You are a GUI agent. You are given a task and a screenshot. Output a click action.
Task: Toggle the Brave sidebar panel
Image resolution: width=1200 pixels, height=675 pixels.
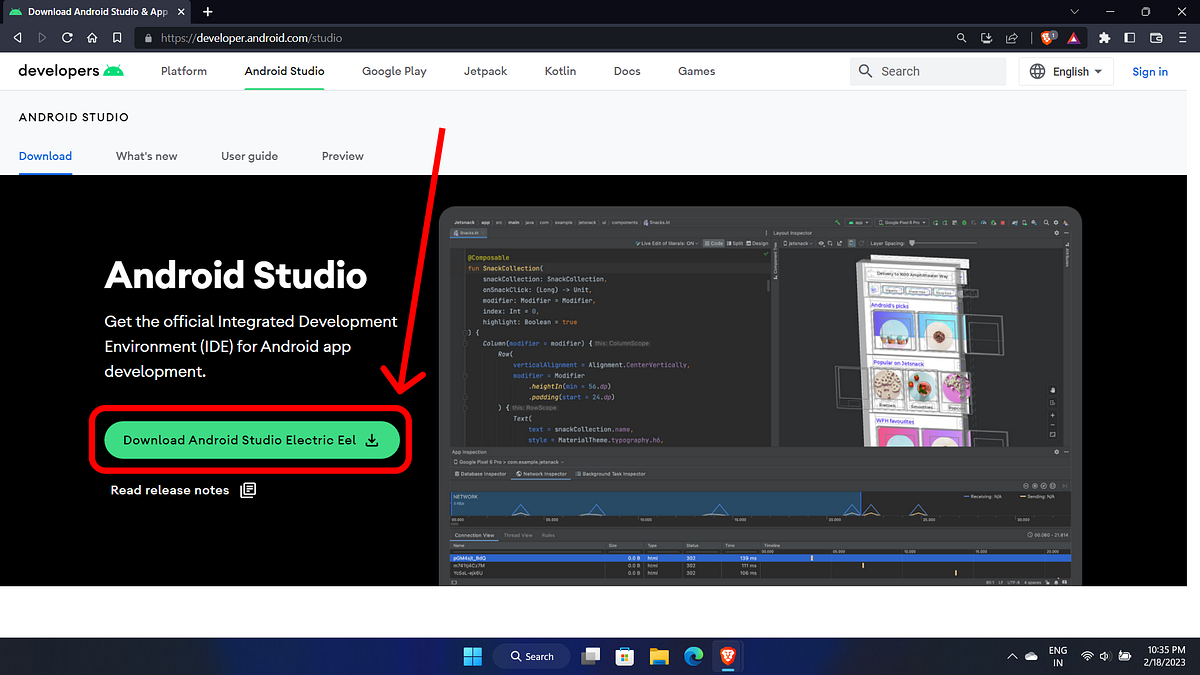pyautogui.click(x=1128, y=37)
